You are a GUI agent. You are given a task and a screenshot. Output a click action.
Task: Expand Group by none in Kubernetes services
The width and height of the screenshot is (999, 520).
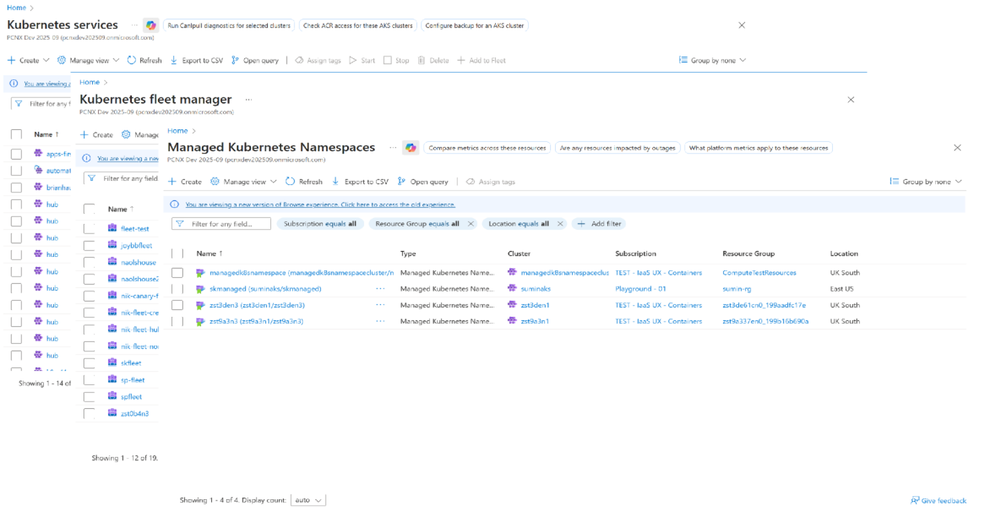tap(712, 61)
